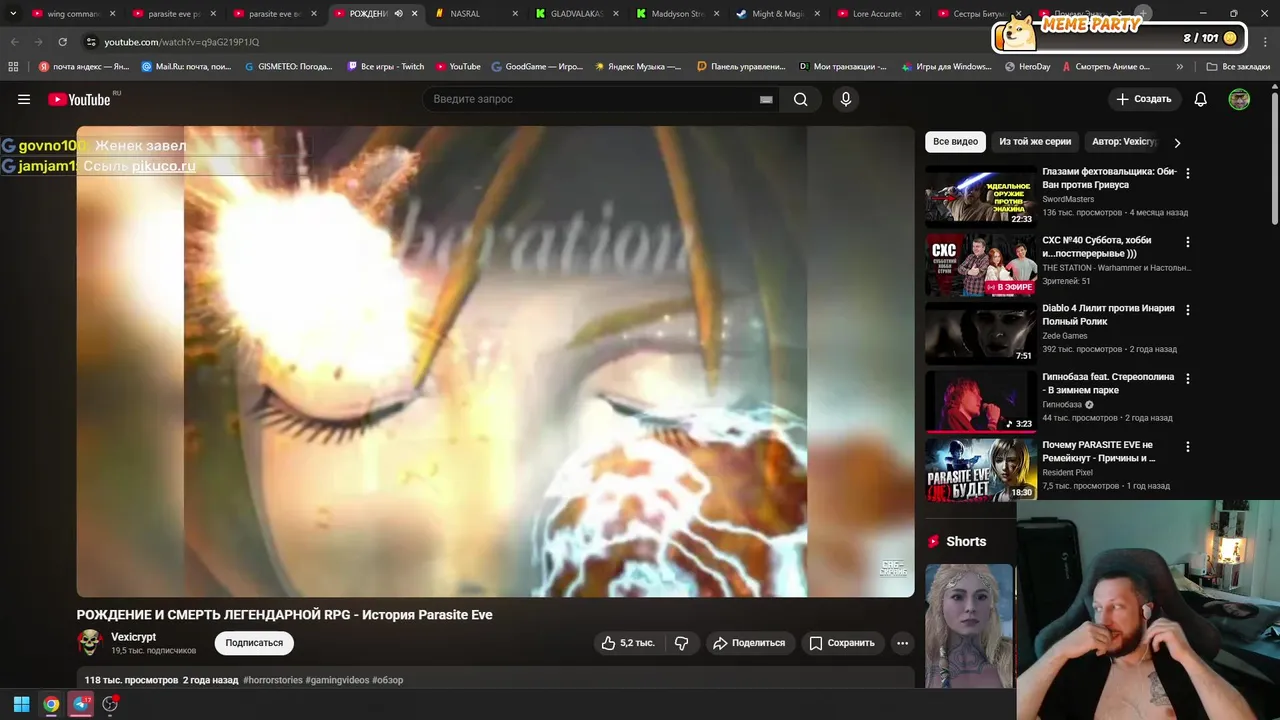This screenshot has width=1280, height=720.
Task: Open Все игры - Twitch bookmark
Action: pyautogui.click(x=386, y=67)
